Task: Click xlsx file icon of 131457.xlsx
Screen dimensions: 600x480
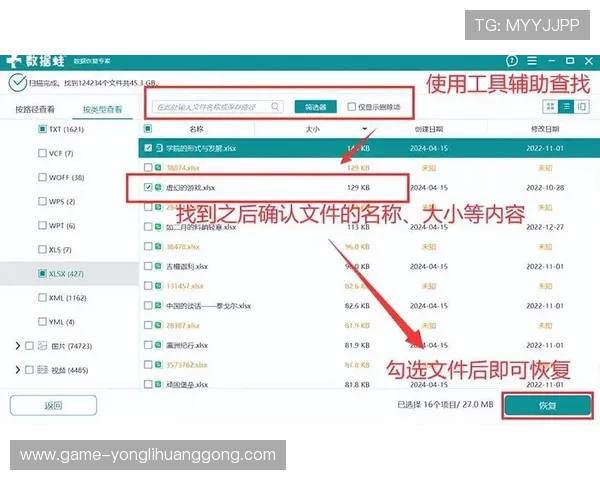Action: click(158, 286)
